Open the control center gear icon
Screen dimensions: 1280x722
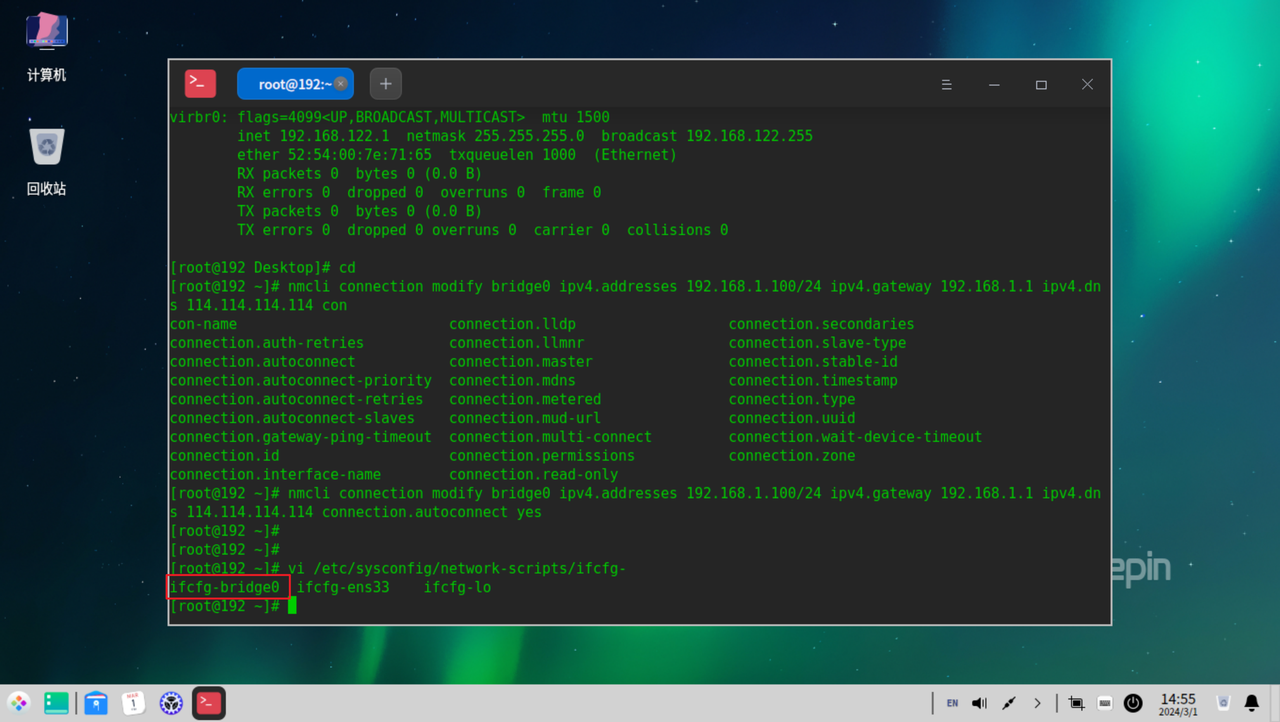171,703
